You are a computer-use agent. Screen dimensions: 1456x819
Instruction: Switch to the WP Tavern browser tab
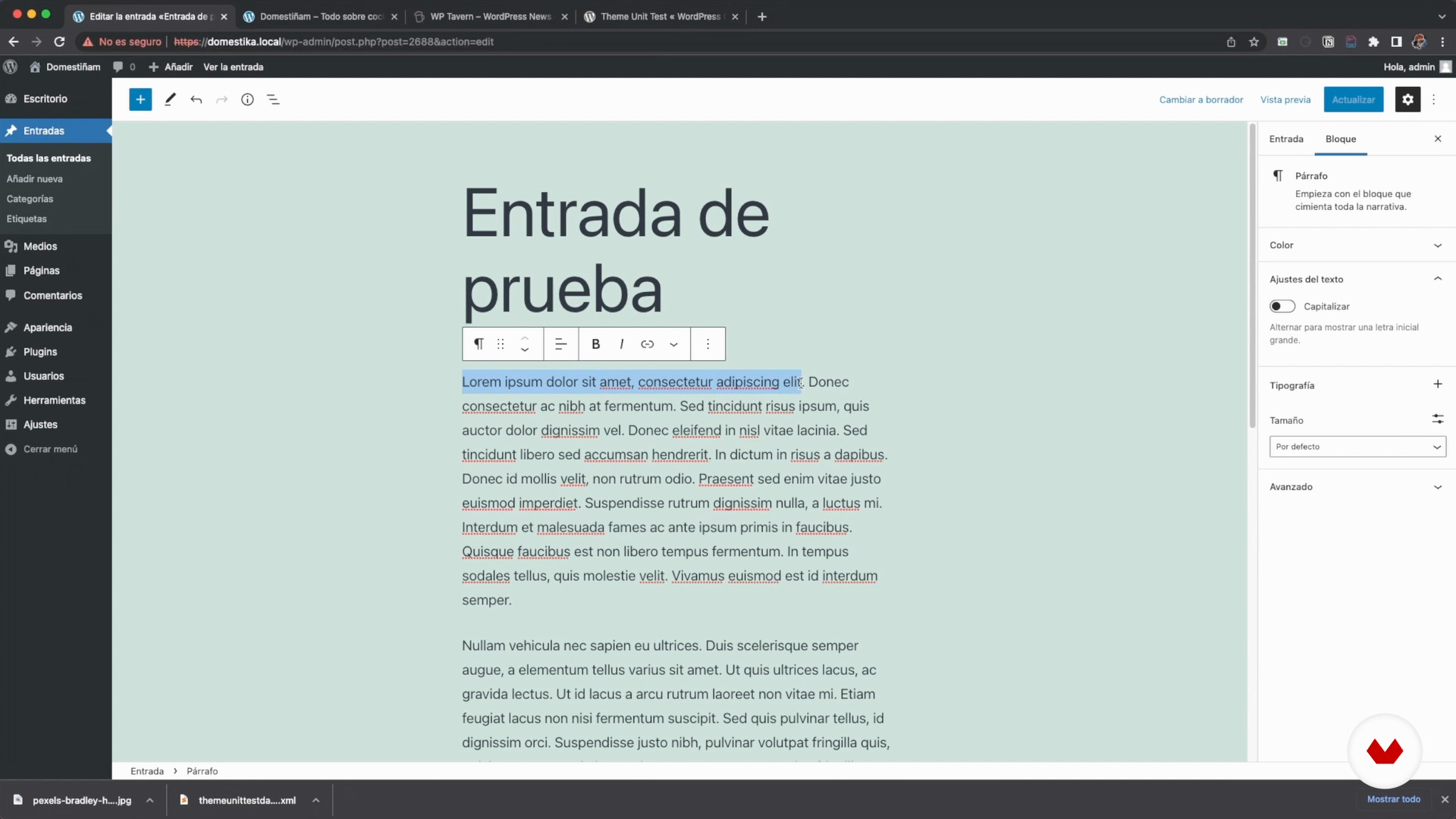pyautogui.click(x=490, y=16)
